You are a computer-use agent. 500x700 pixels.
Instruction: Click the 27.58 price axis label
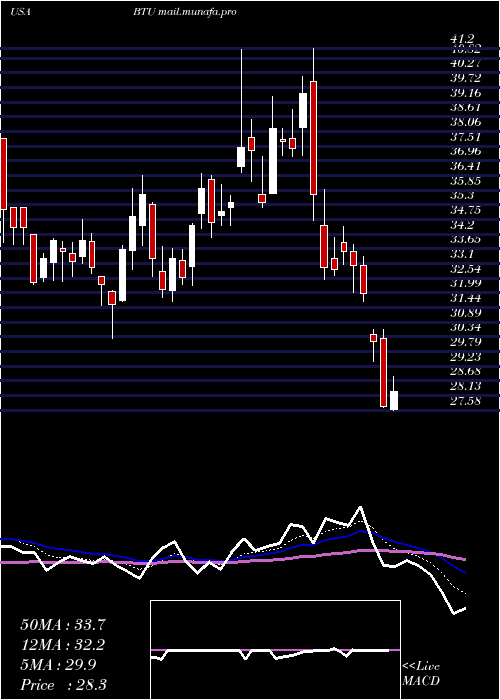point(465,401)
